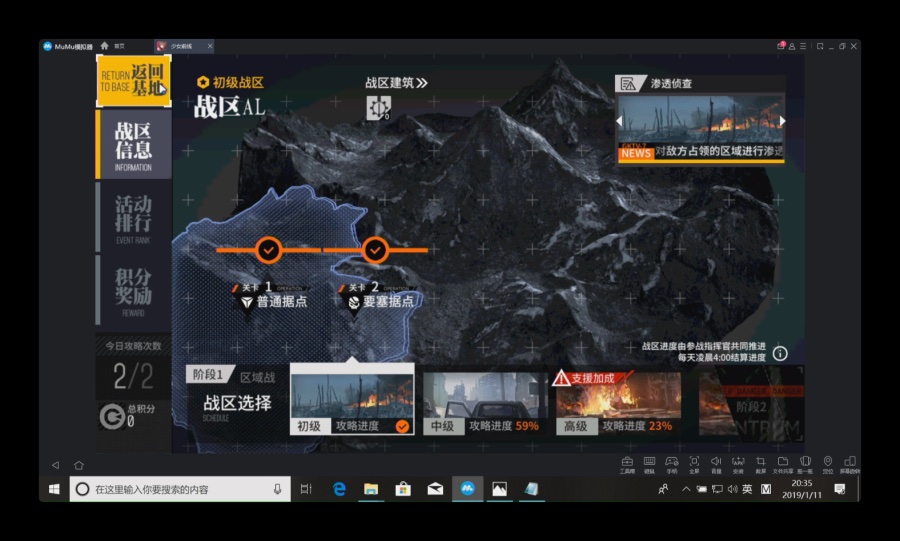Expand 战区建筑 with double chevron
The width and height of the screenshot is (900, 541).
pyautogui.click(x=397, y=83)
